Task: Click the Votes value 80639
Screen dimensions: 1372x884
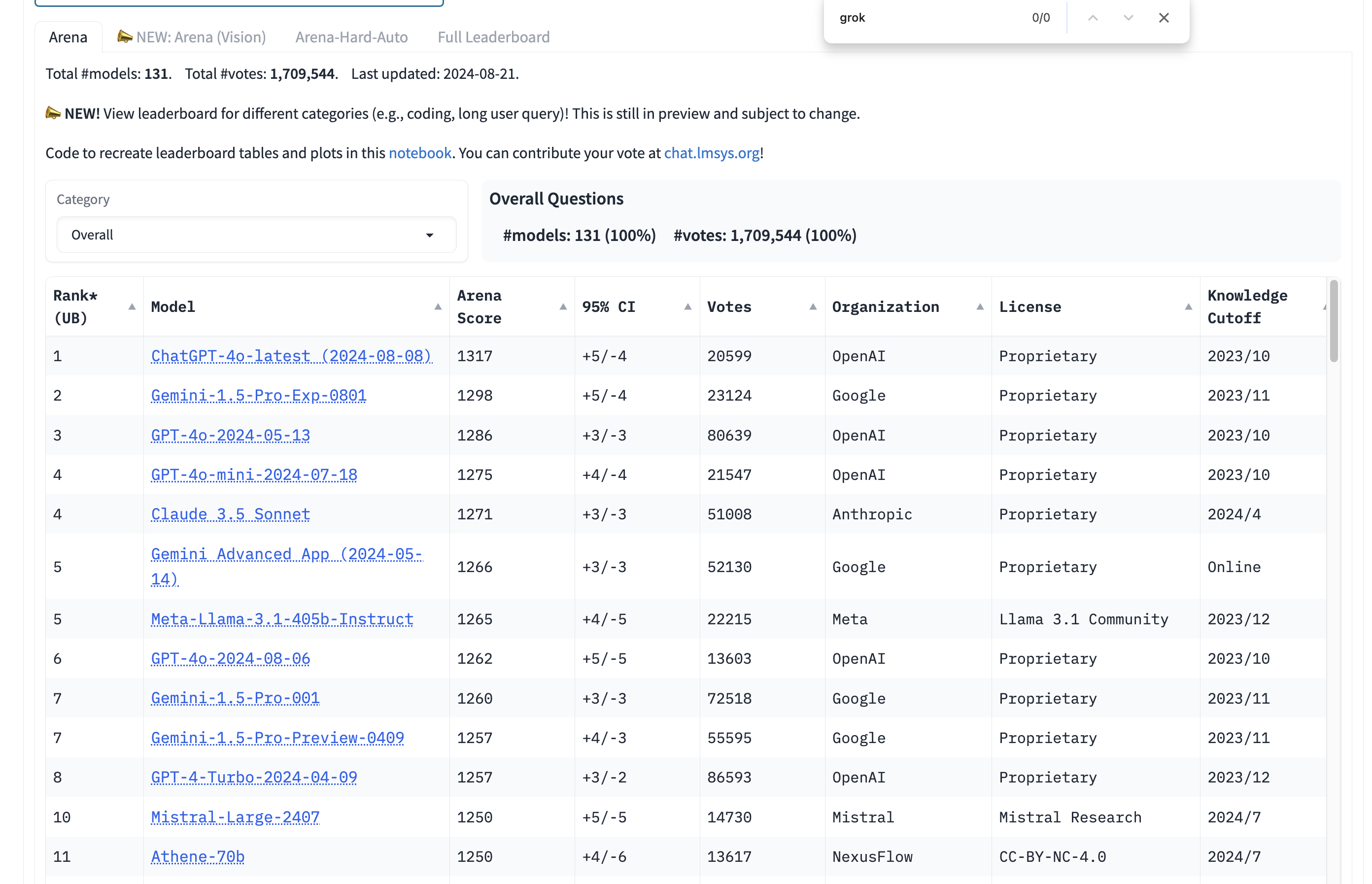Action: 729,435
